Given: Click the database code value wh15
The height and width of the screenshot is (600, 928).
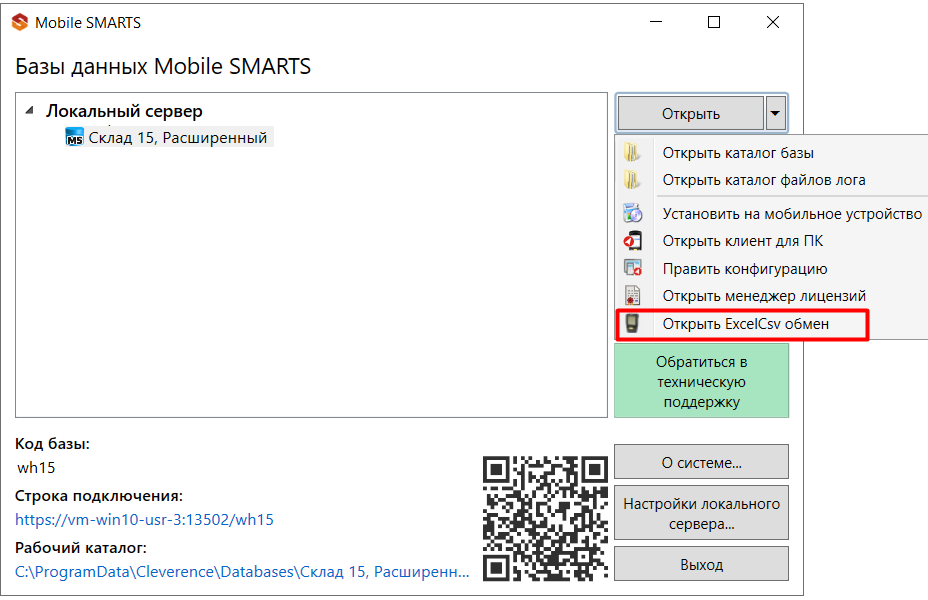Looking at the screenshot, I should tap(36, 467).
